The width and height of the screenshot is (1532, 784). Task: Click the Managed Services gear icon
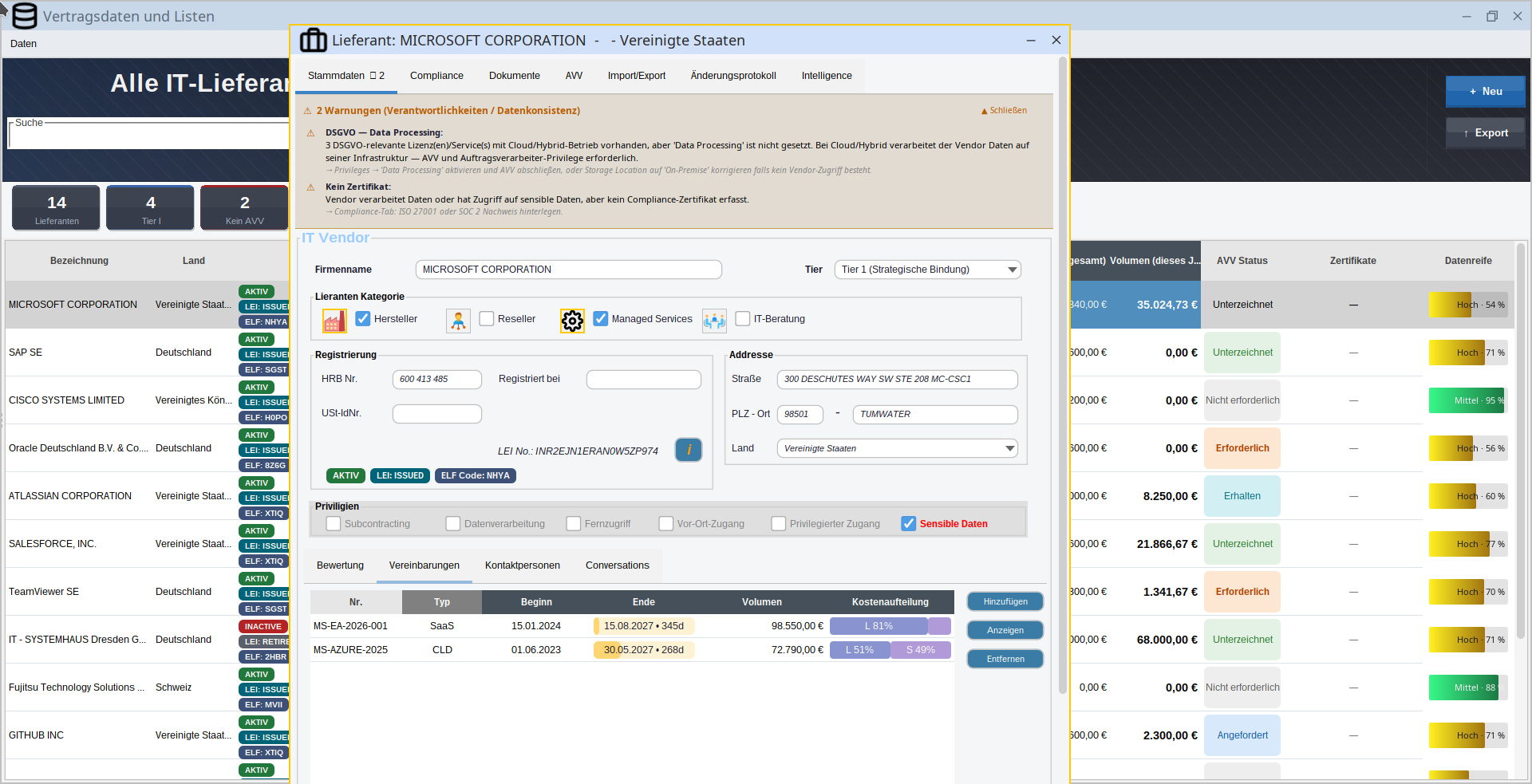pos(572,320)
